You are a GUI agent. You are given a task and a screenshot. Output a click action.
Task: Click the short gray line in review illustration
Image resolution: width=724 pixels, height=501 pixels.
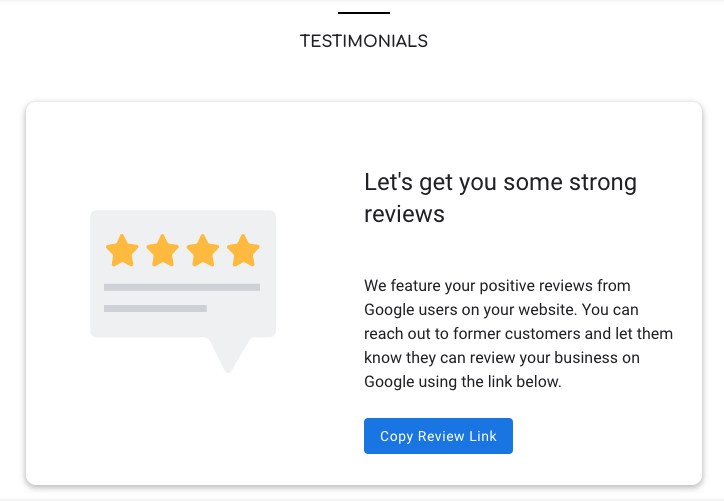[x=155, y=308]
